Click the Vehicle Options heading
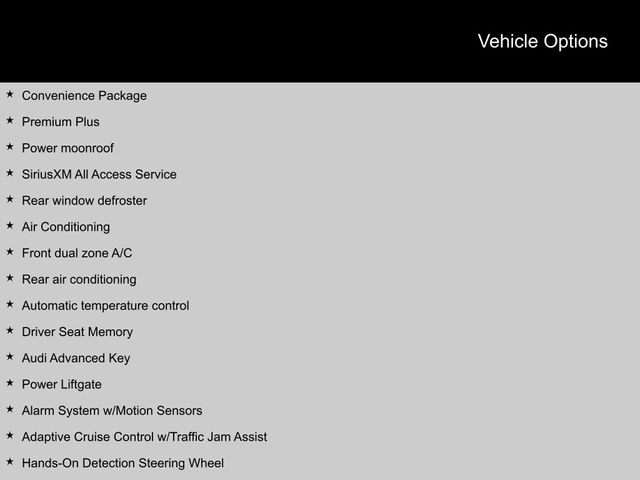 542,41
